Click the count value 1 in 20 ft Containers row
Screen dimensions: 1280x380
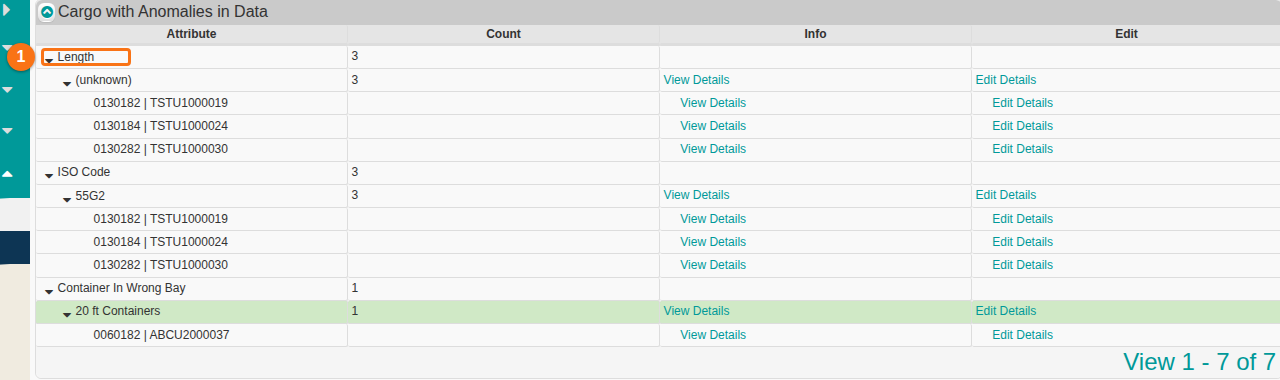(355, 311)
